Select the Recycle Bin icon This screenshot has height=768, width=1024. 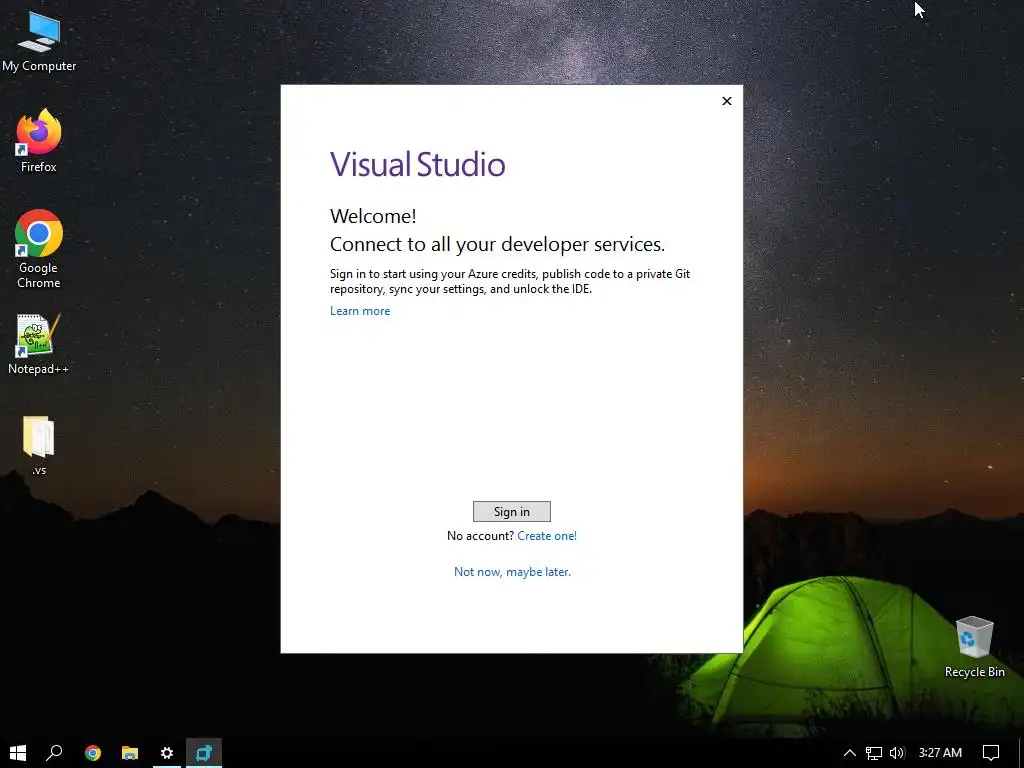click(974, 647)
